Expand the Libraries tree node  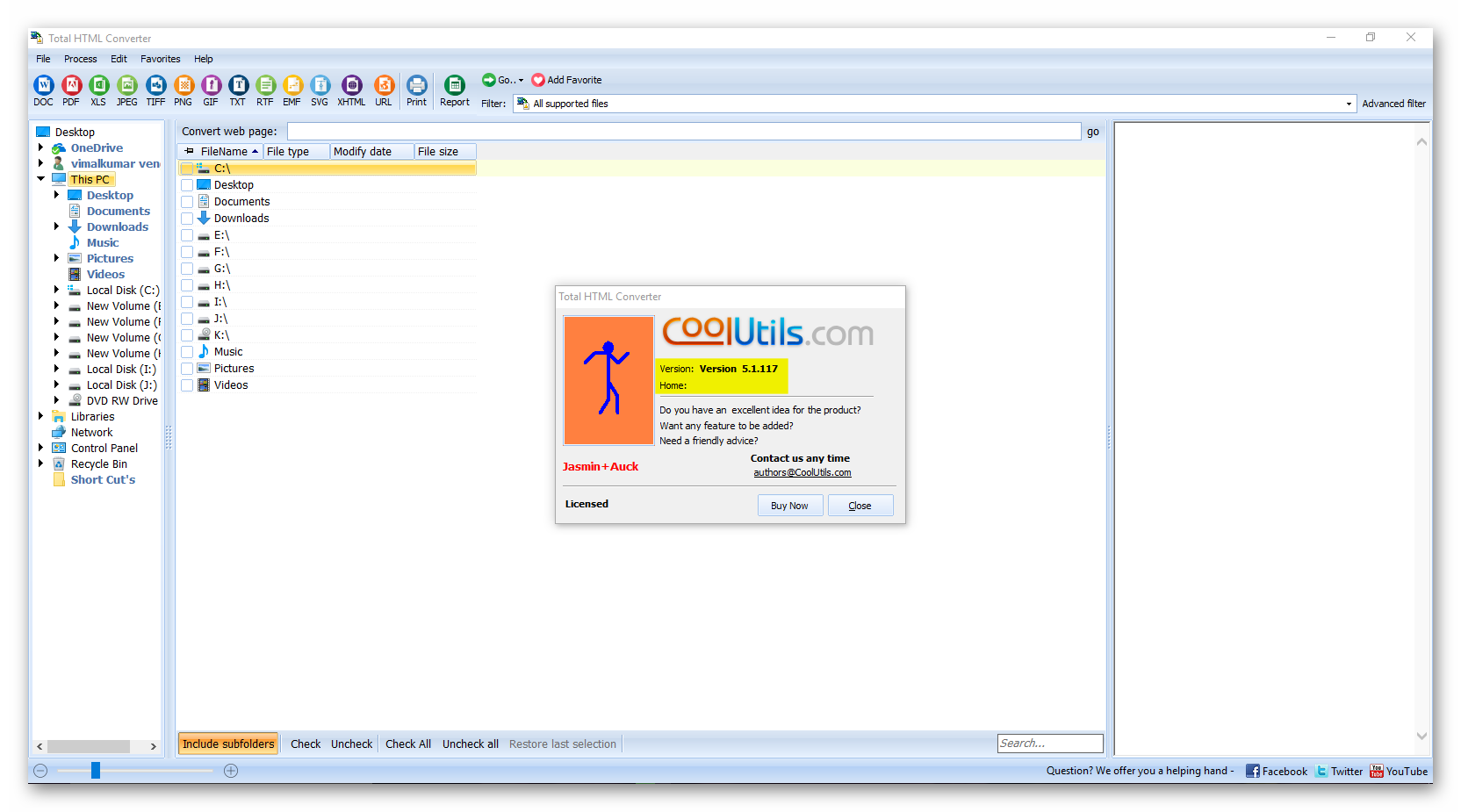(41, 416)
